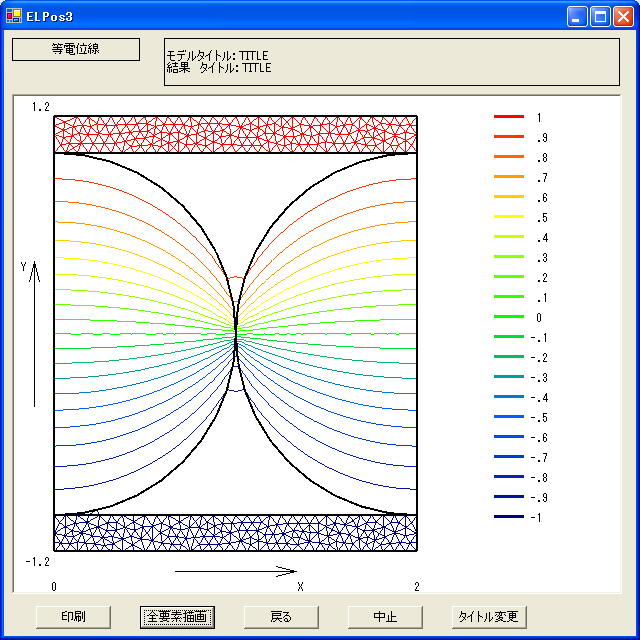Minimize the ELPos3 window
640x640 pixels.
[x=577, y=17]
